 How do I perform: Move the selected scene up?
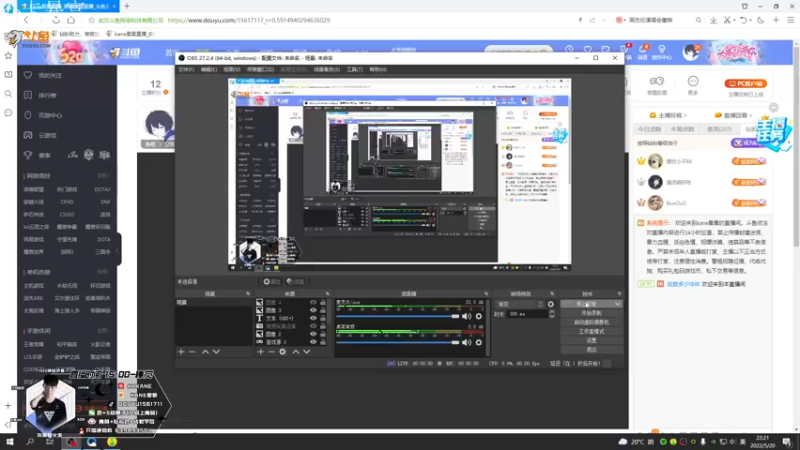point(205,352)
